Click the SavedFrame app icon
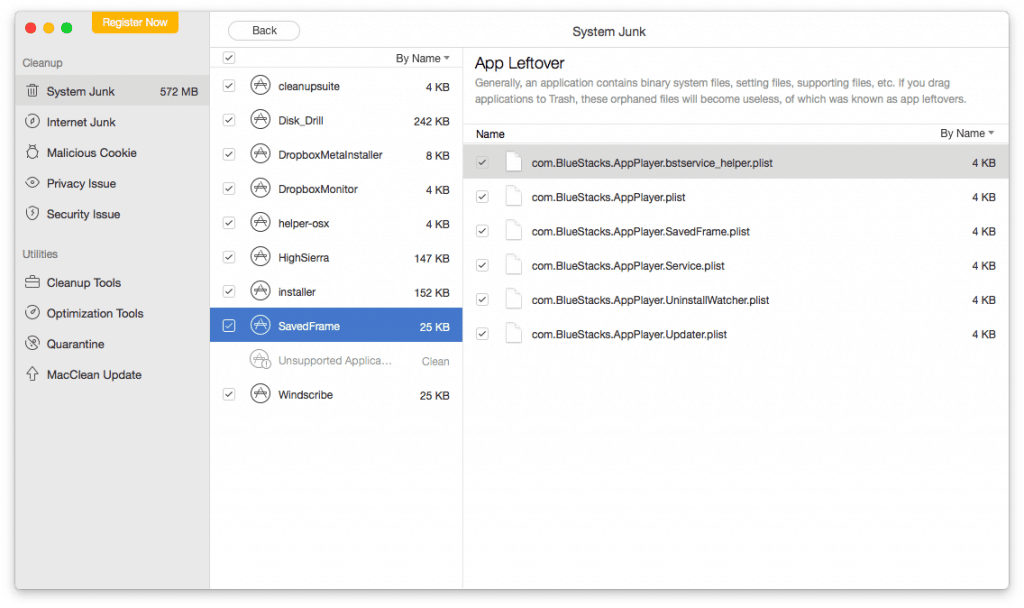This screenshot has width=1024, height=608. 261,325
